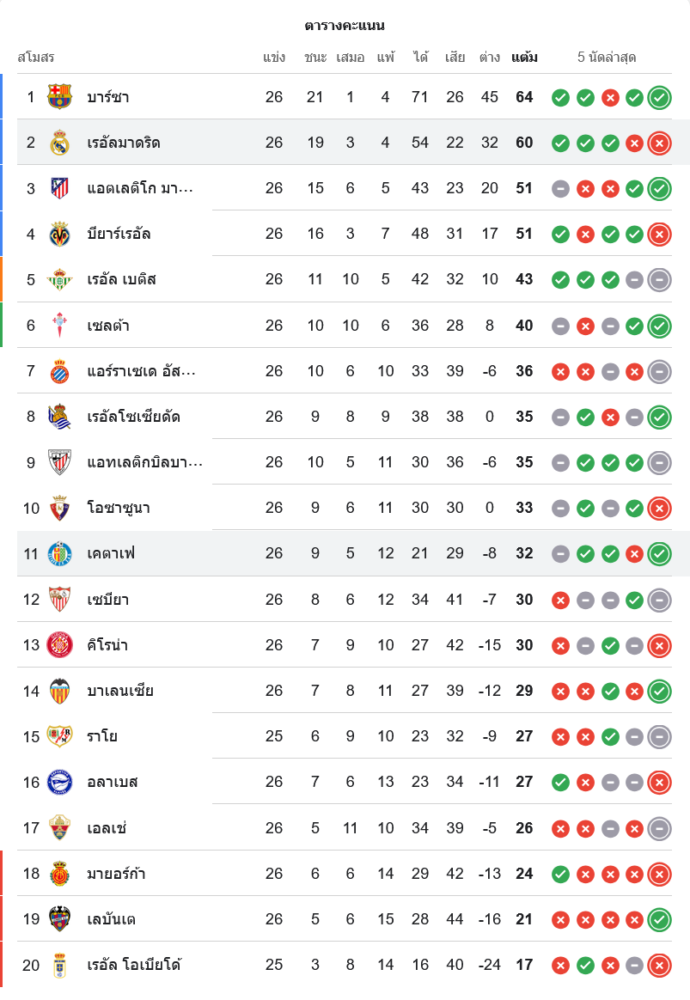The width and height of the screenshot is (690, 1000).
Task: Click the Real Betis crest icon
Action: (x=60, y=279)
